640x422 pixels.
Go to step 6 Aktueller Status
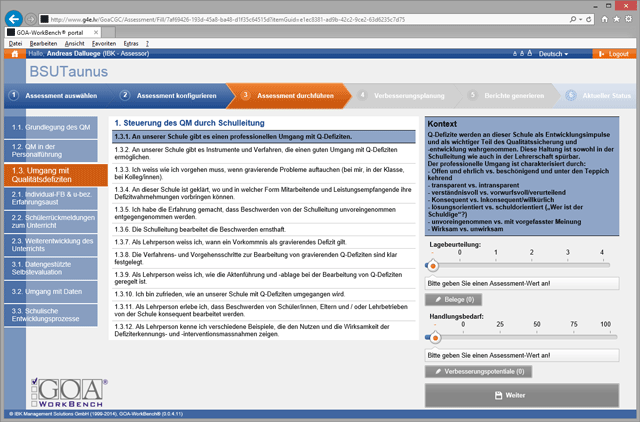click(x=598, y=96)
